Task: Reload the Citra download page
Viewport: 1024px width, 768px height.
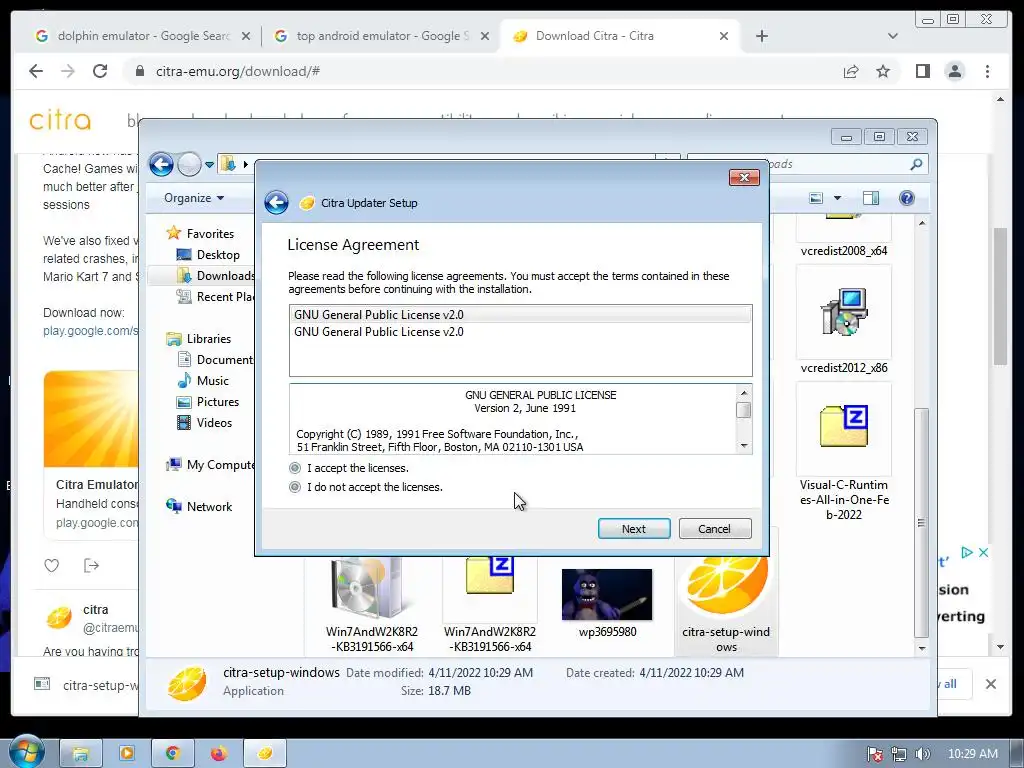Action: click(100, 71)
